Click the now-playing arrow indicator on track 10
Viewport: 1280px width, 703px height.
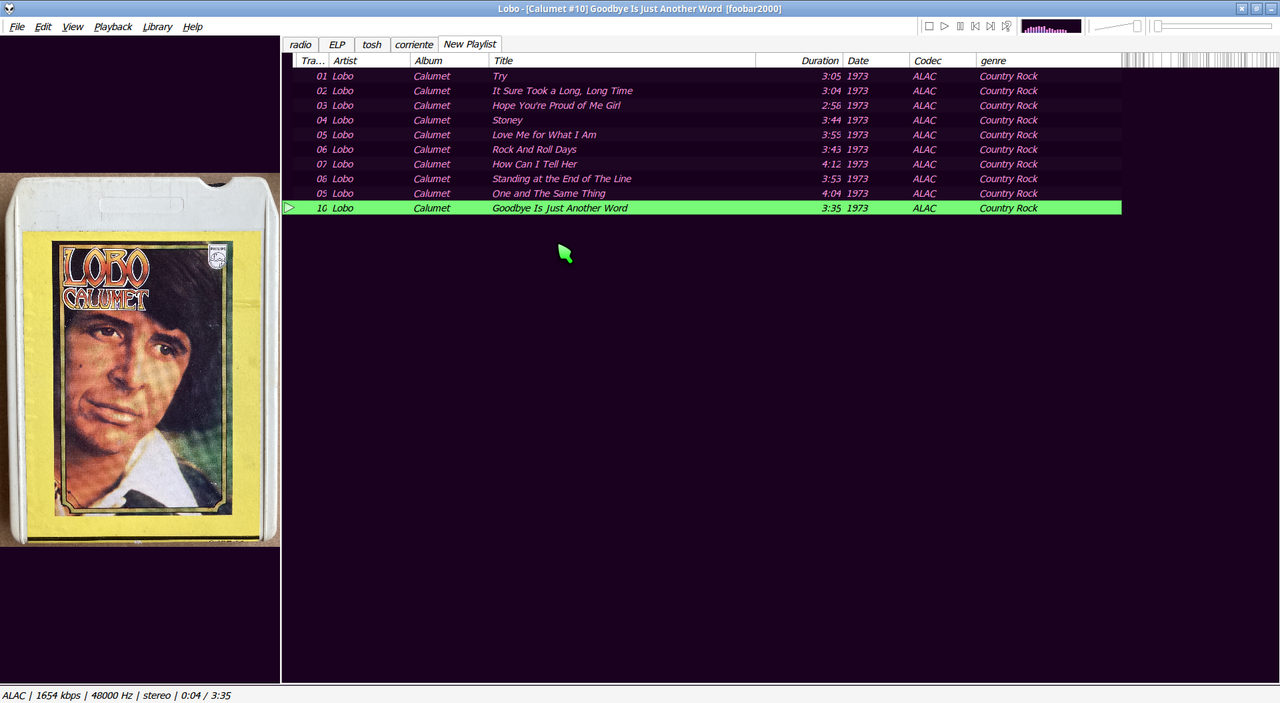pyautogui.click(x=289, y=208)
